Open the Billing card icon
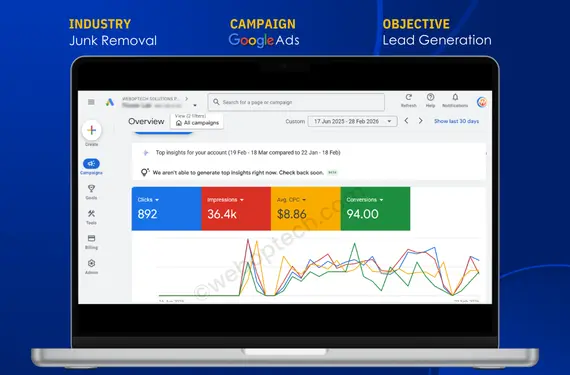Screen dimensions: 570x375 click(91, 238)
